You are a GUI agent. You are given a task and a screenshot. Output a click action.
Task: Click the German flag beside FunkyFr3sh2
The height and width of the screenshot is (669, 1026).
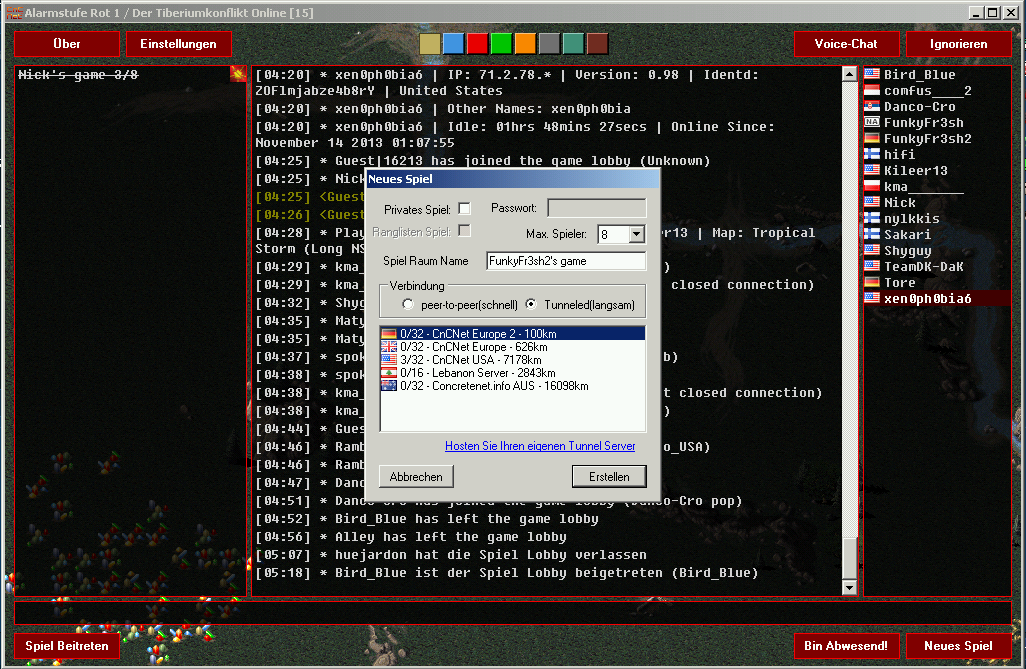click(x=871, y=139)
